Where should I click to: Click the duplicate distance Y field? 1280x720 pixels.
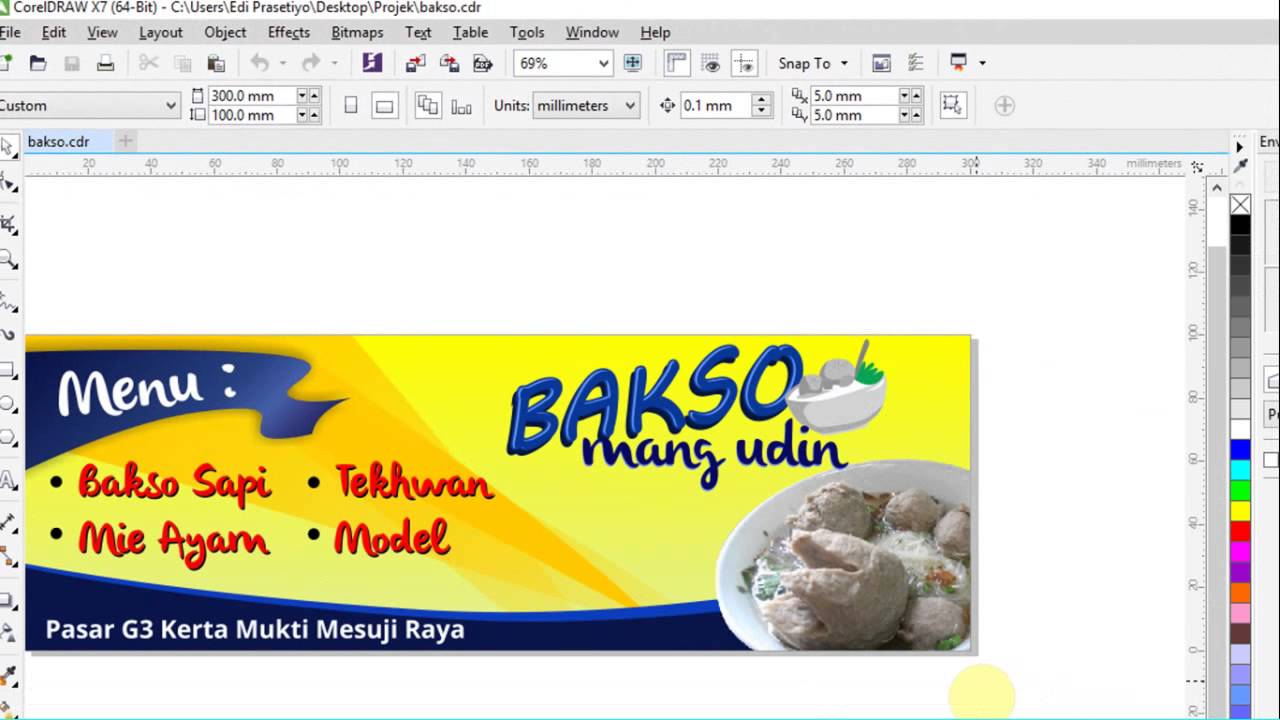coord(854,115)
